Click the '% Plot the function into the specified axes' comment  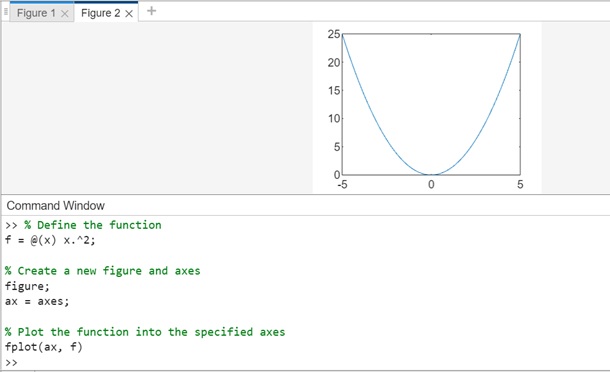[x=145, y=332]
